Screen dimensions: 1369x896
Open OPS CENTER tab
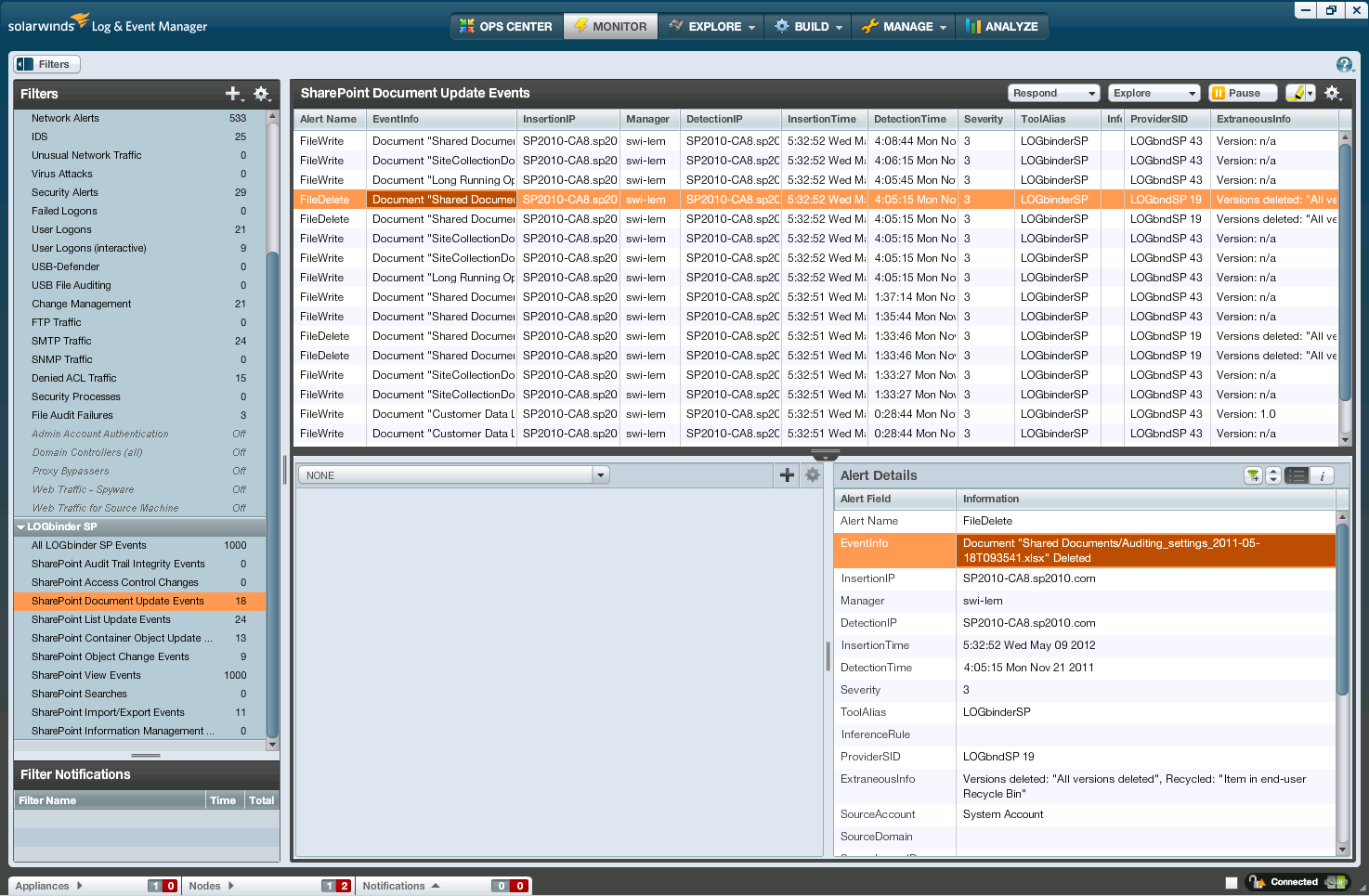click(x=506, y=26)
